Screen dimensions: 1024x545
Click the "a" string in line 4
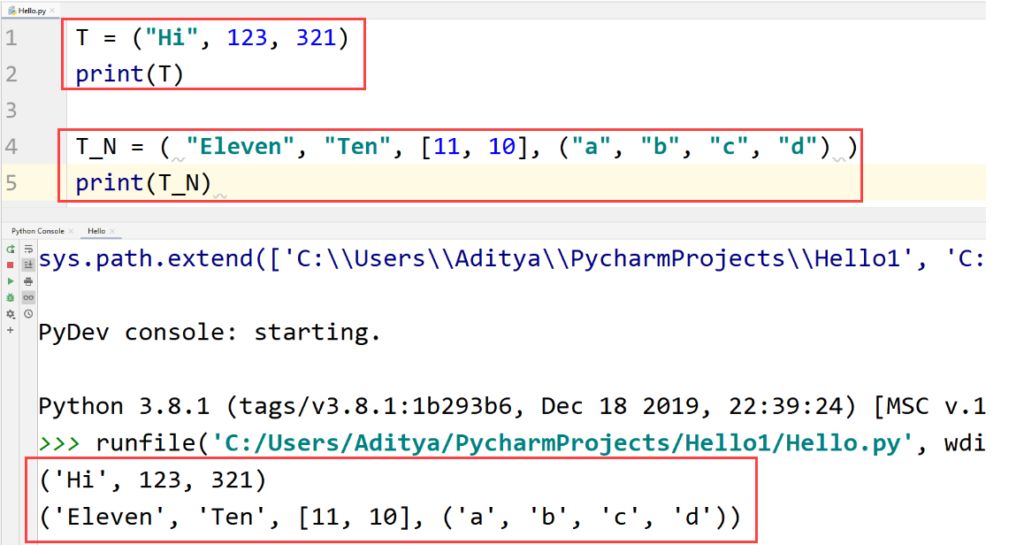(x=590, y=146)
